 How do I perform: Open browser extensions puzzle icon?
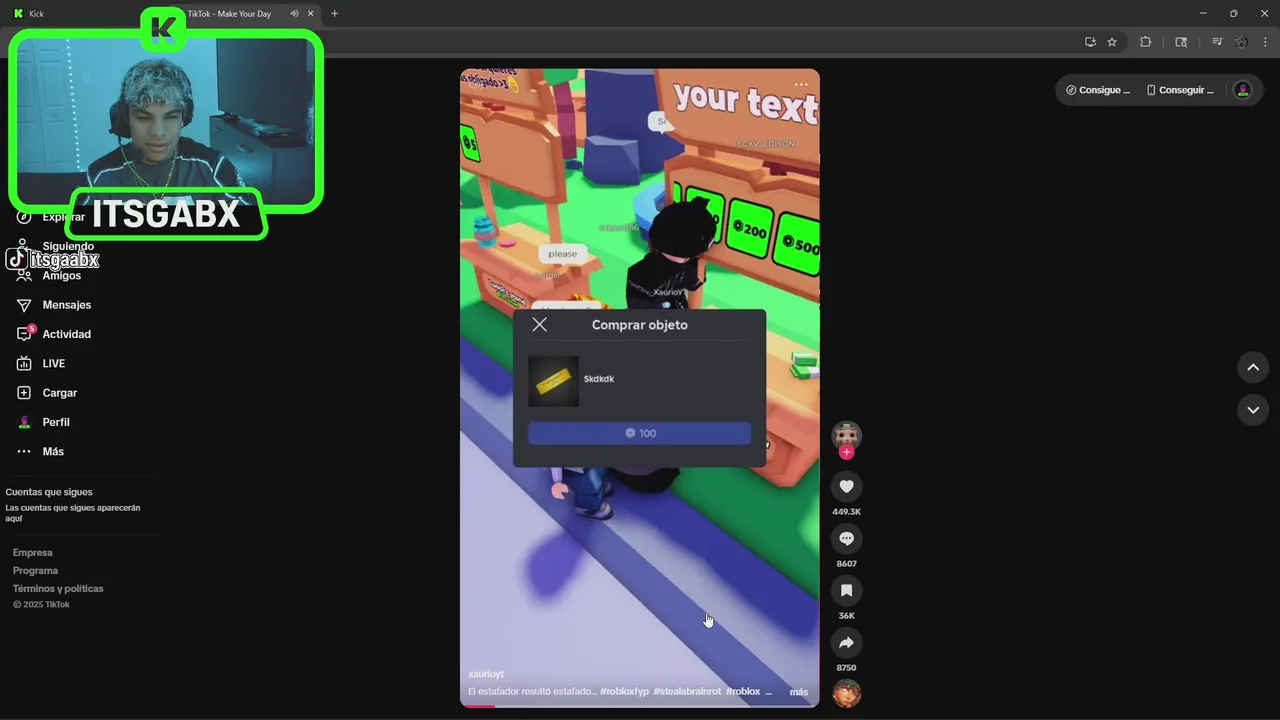[x=1146, y=42]
